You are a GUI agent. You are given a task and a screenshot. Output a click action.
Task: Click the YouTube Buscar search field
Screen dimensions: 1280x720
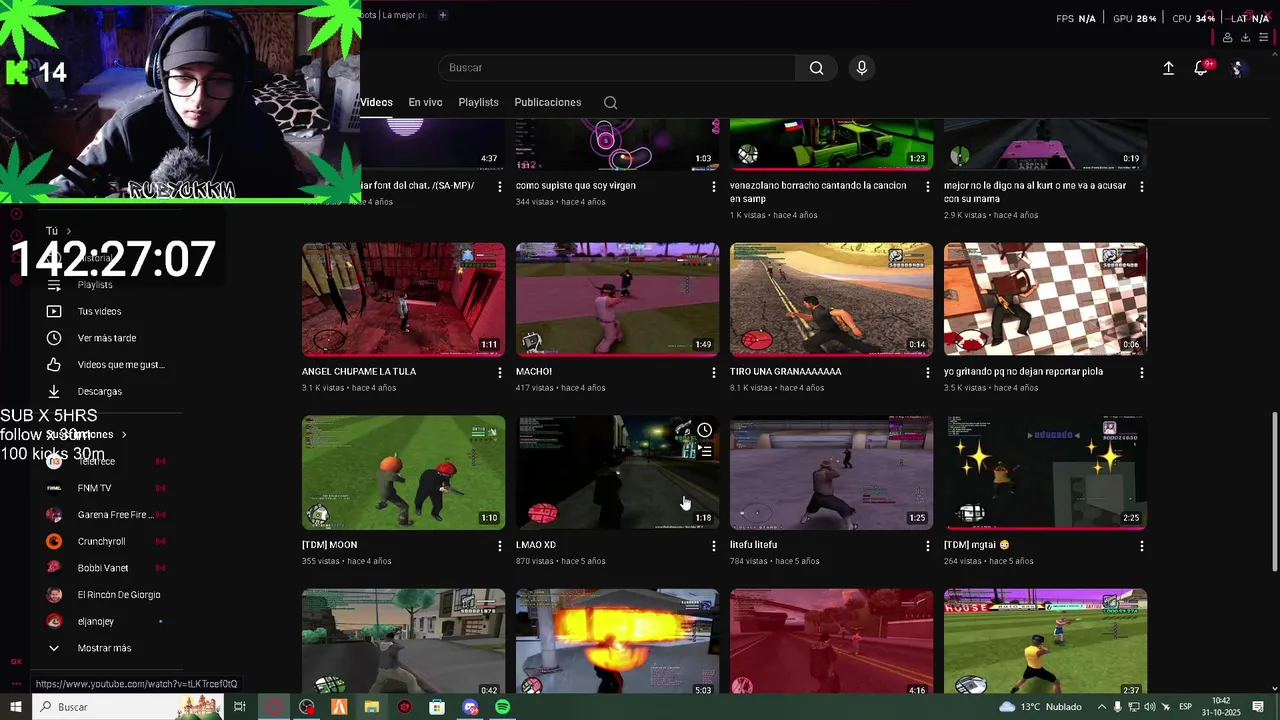(617, 68)
